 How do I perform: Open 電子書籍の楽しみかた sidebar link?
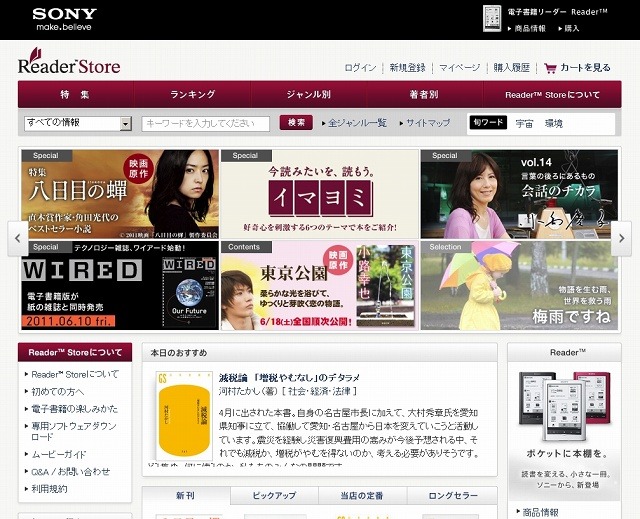click(x=75, y=409)
